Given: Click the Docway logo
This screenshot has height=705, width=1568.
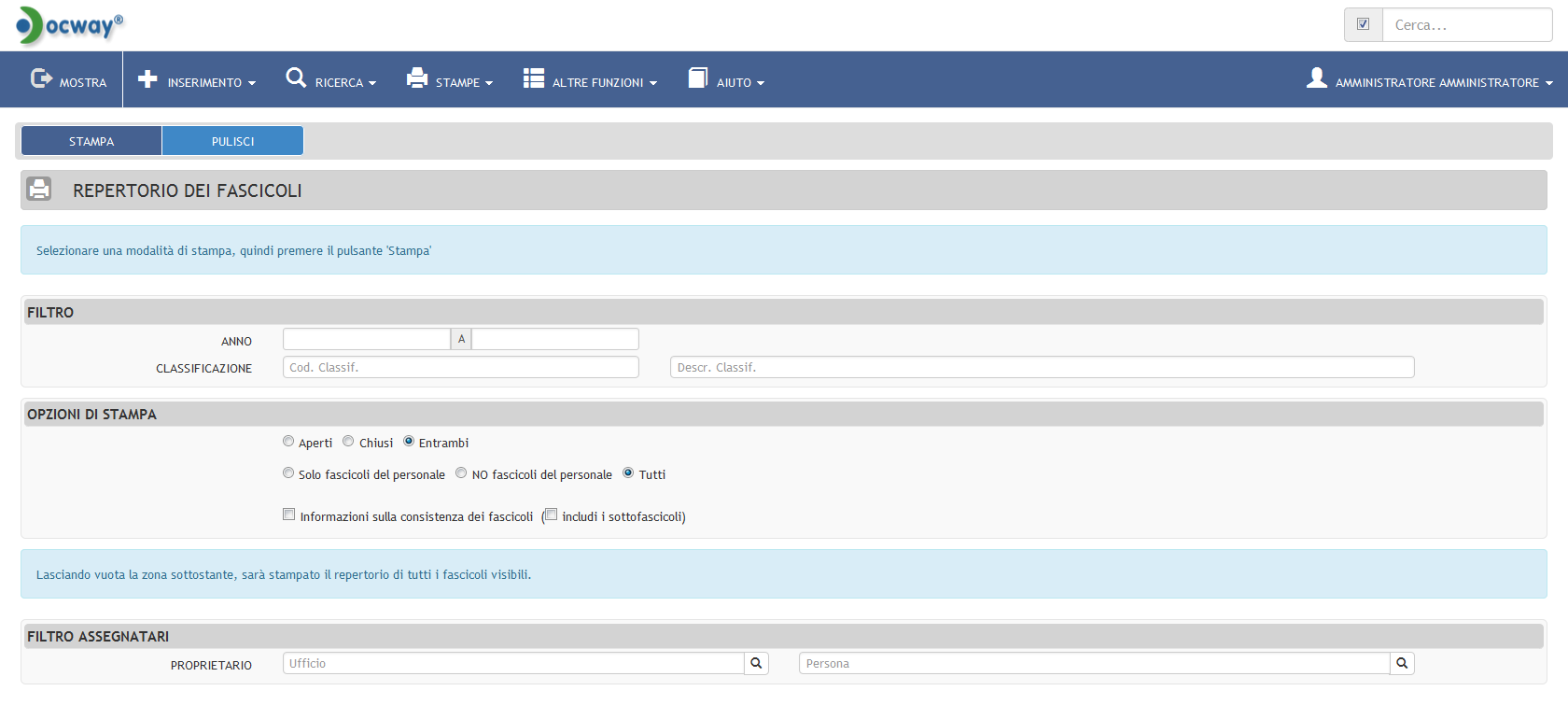Looking at the screenshot, I should coord(70,25).
